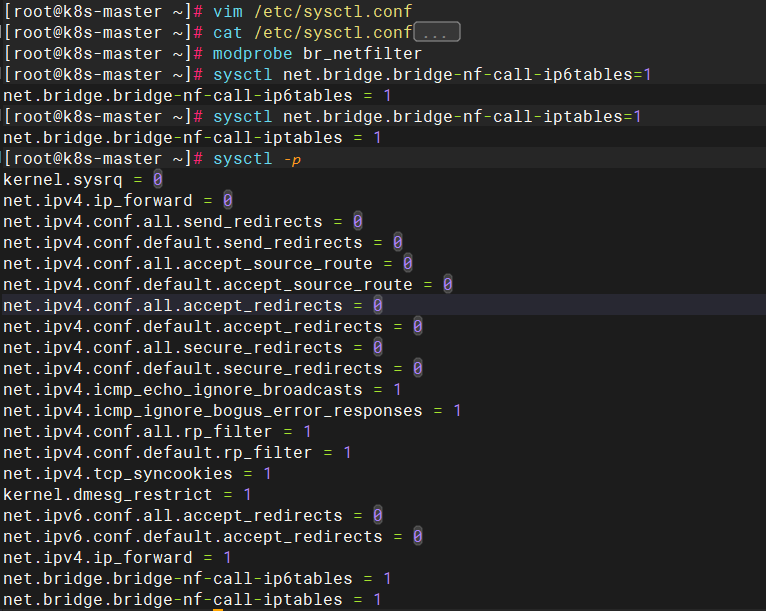This screenshot has height=611, width=766.
Task: Click 'net.ipv4.conf.all.rp_filter = 1' line
Action: tap(157, 432)
